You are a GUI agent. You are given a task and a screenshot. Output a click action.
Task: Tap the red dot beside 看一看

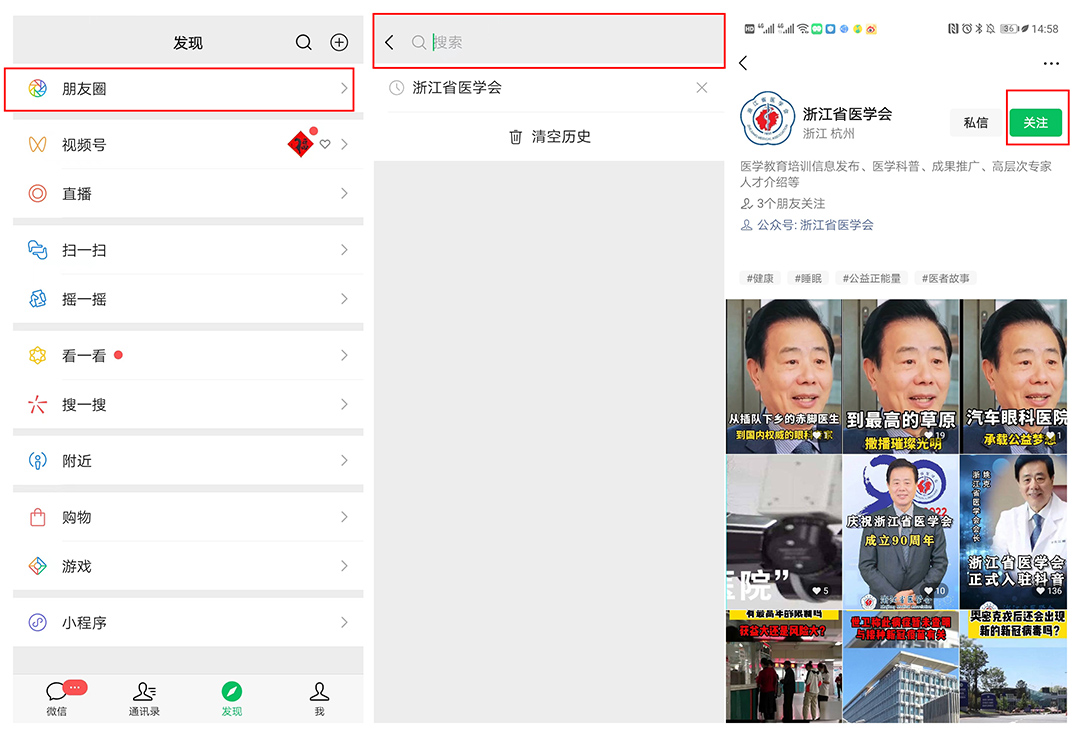(x=118, y=355)
